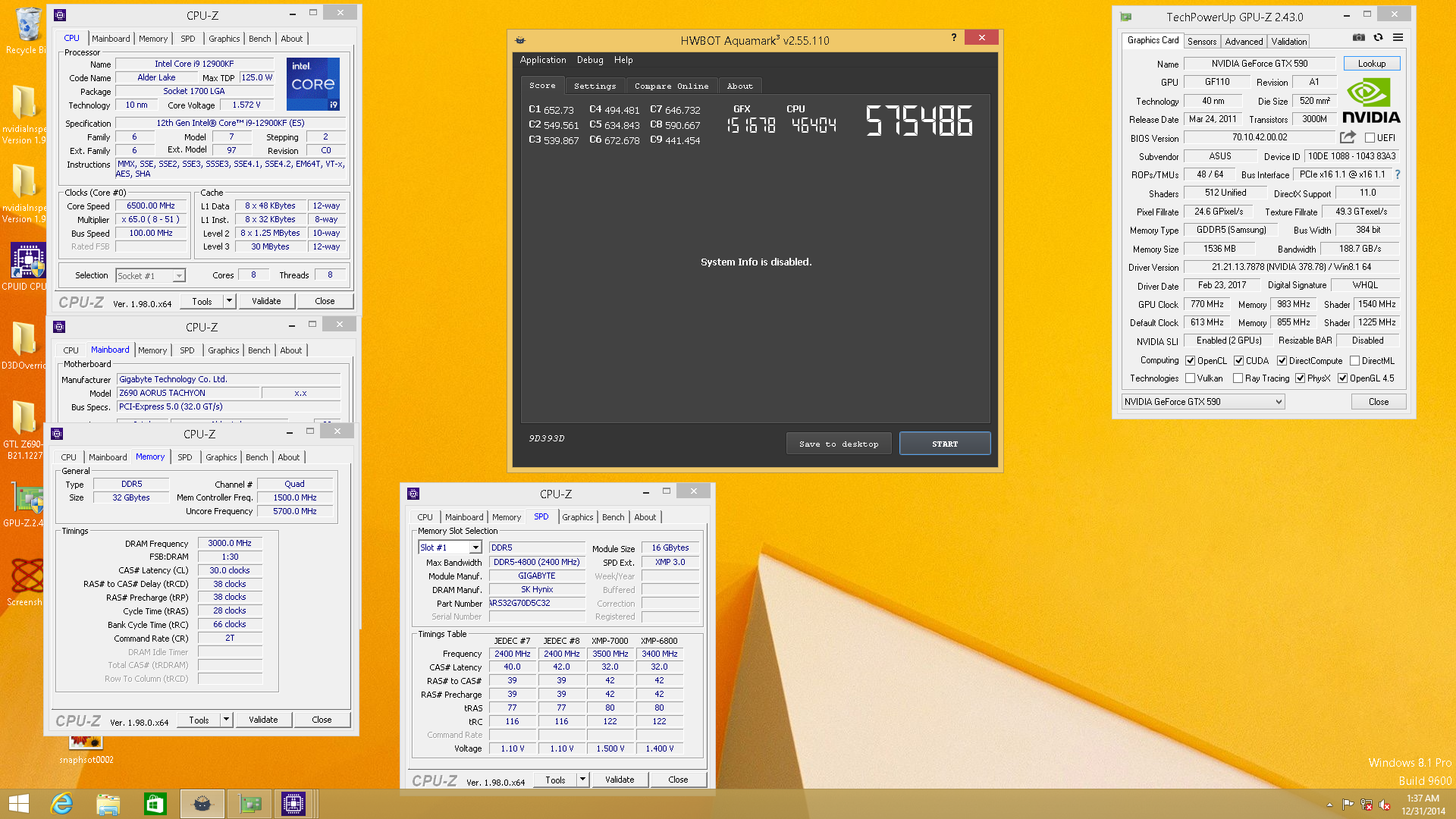Click the Part Number field in SPD
Viewport: 1456px width, 819px height.
pos(537,604)
